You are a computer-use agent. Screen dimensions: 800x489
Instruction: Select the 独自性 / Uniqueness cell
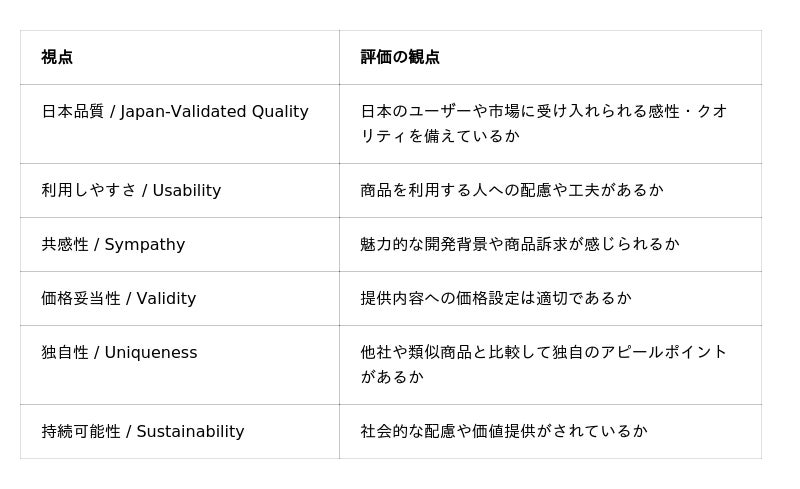[x=180, y=365]
